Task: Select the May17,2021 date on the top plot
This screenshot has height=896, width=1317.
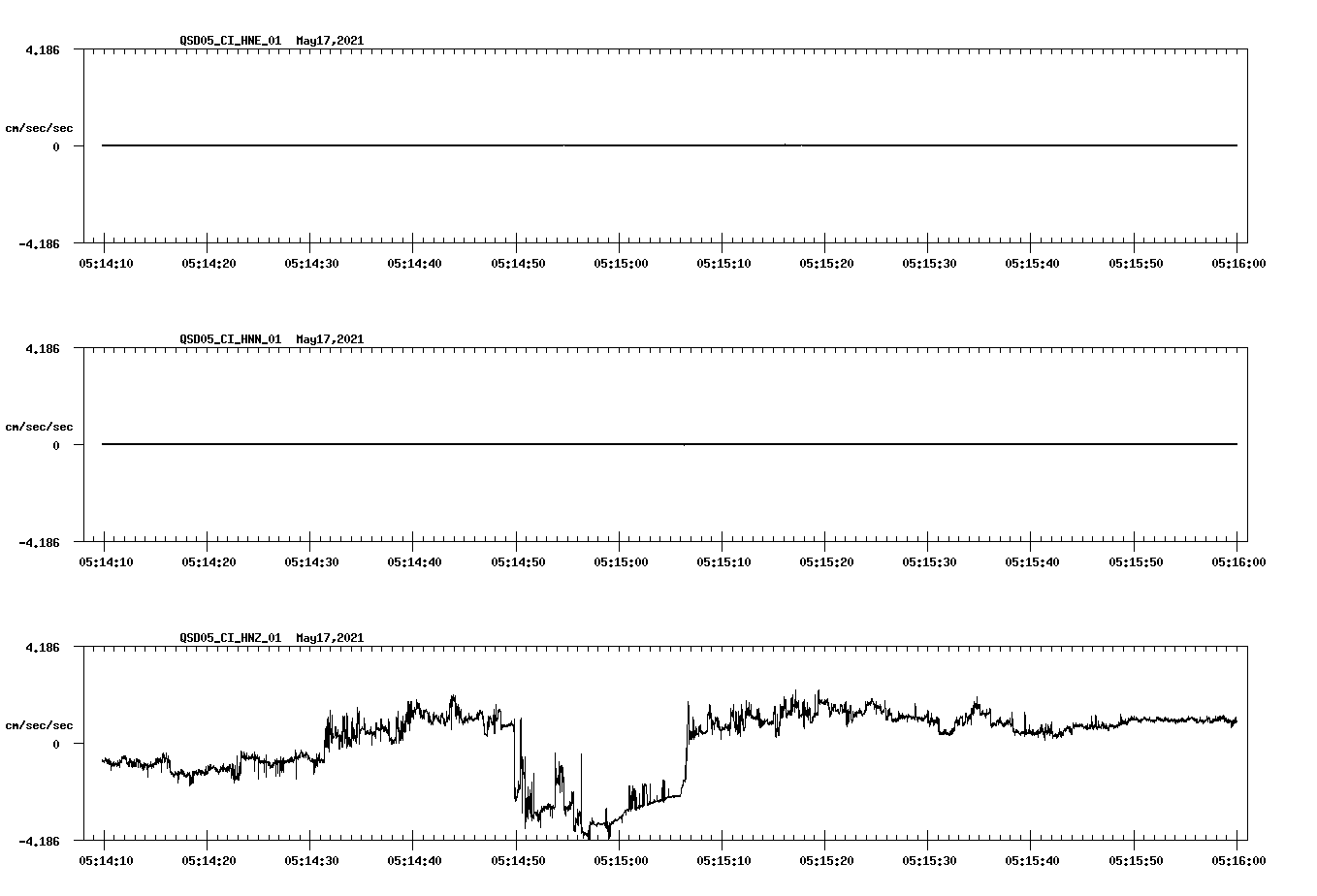Action: click(328, 42)
